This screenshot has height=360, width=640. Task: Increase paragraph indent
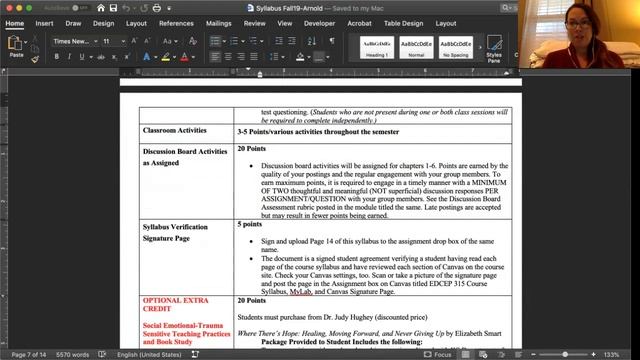click(x=291, y=41)
